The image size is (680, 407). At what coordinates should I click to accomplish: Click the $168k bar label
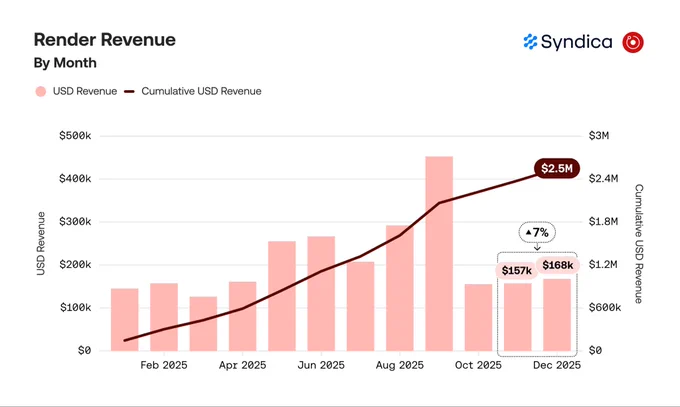(x=558, y=265)
